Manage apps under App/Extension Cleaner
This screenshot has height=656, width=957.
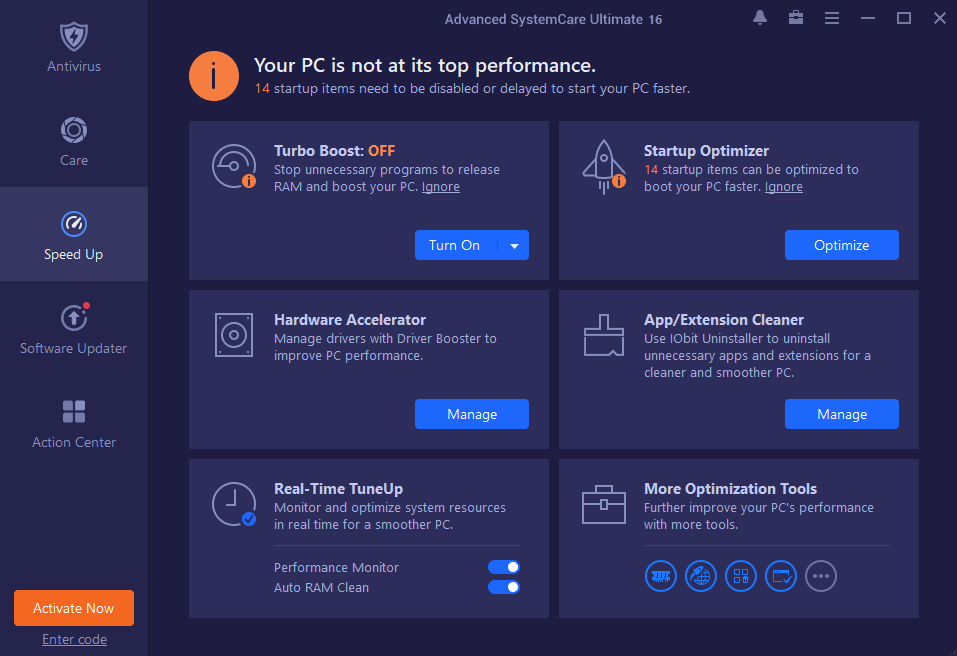[x=842, y=414]
